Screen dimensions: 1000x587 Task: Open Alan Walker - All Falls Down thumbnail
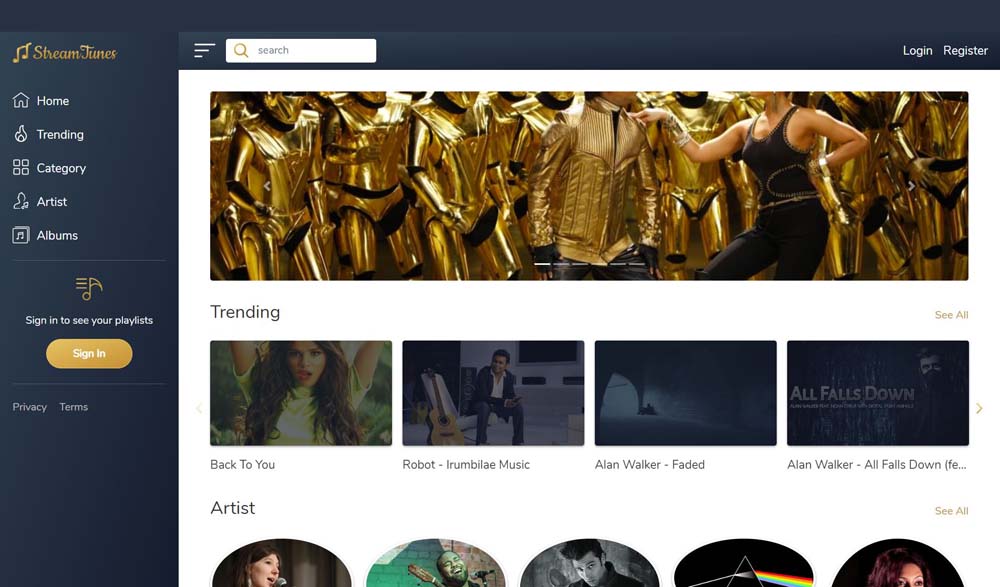(878, 393)
